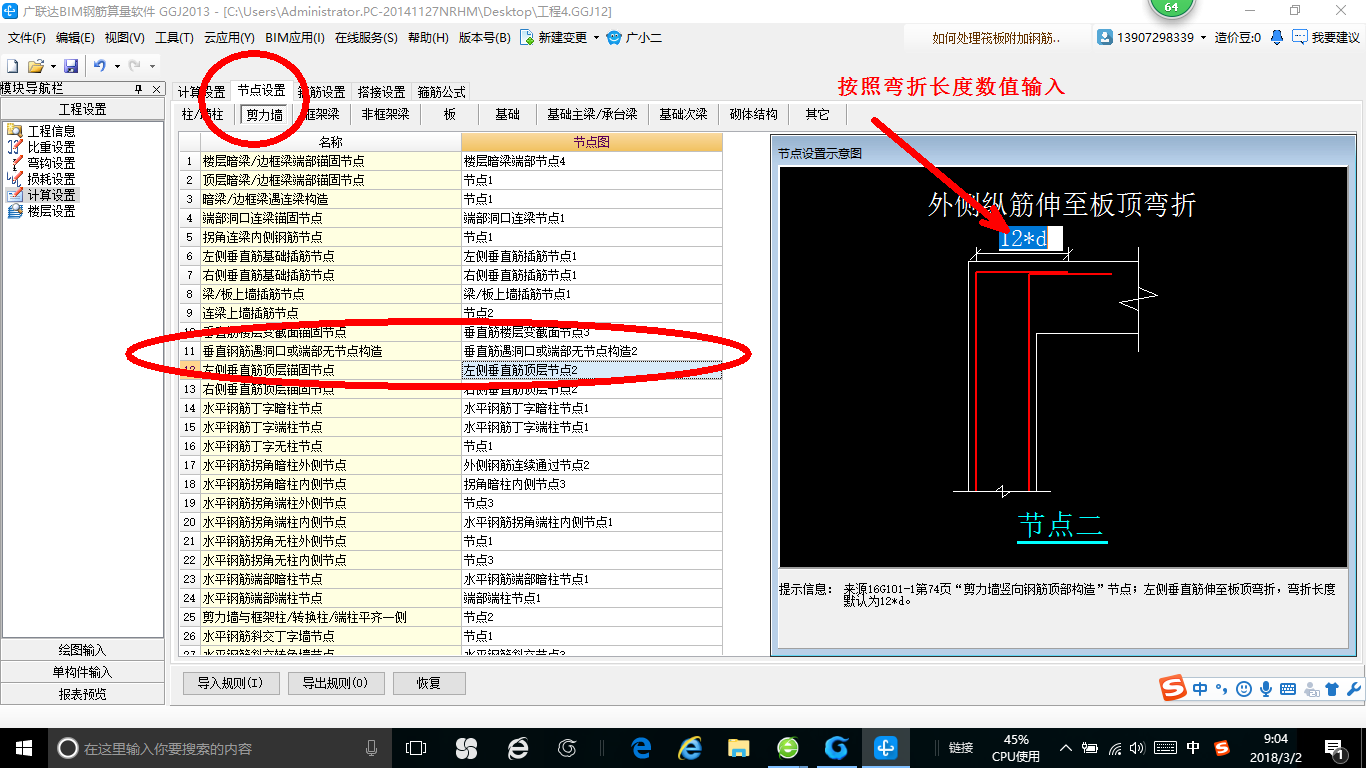Open the account 13907298339 dropdown
This screenshot has width=1366, height=768.
pyautogui.click(x=1203, y=38)
